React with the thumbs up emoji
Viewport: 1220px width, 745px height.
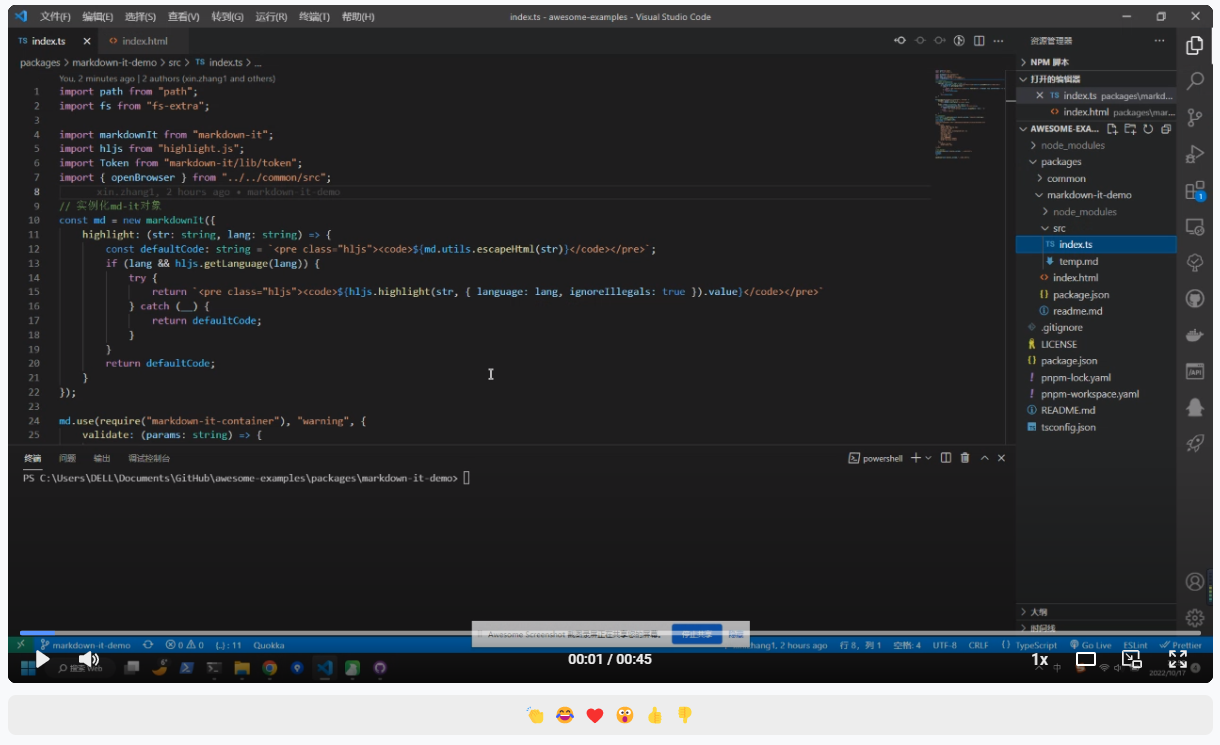[x=655, y=715]
